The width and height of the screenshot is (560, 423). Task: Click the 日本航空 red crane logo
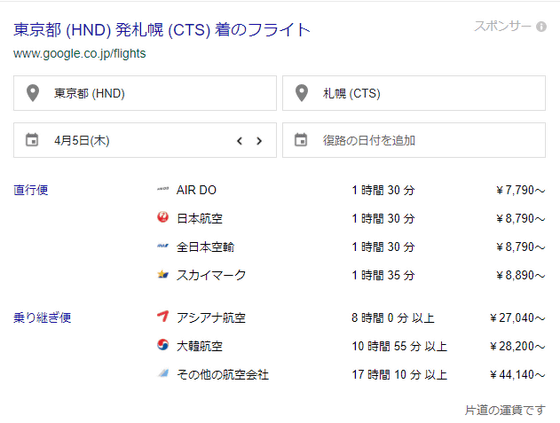click(x=163, y=217)
